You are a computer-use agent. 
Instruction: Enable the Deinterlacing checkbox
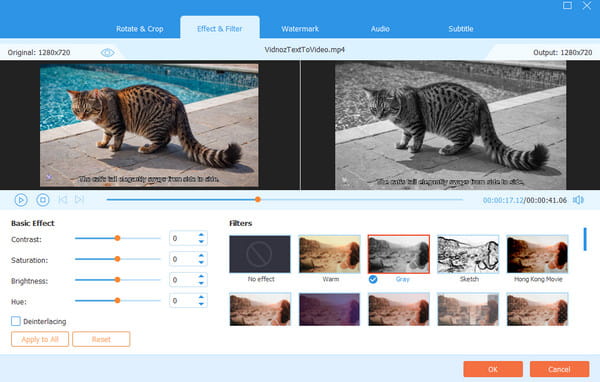[16, 321]
